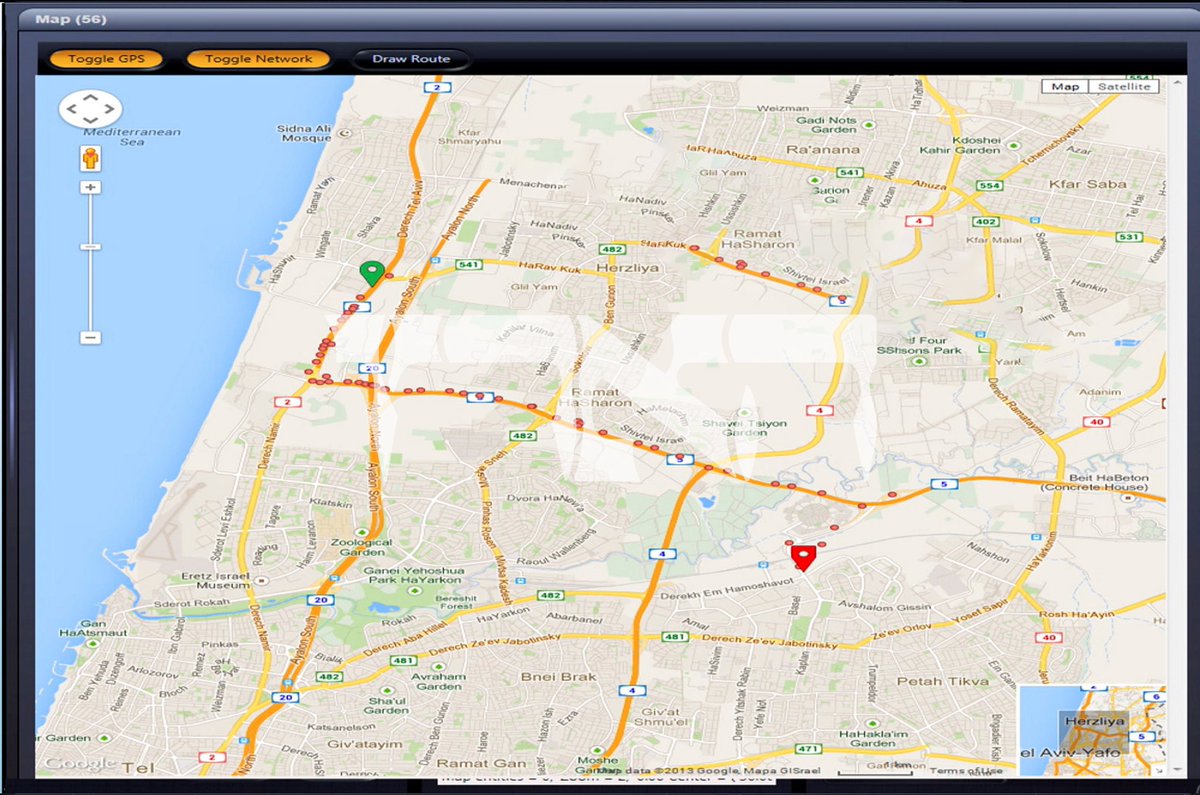The width and height of the screenshot is (1200, 795).
Task: Toggle Network points on the map
Action: point(258,59)
